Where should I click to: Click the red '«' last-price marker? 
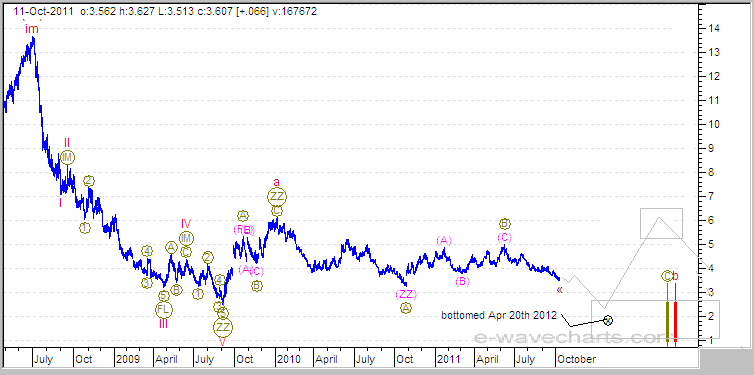pyautogui.click(x=559, y=289)
